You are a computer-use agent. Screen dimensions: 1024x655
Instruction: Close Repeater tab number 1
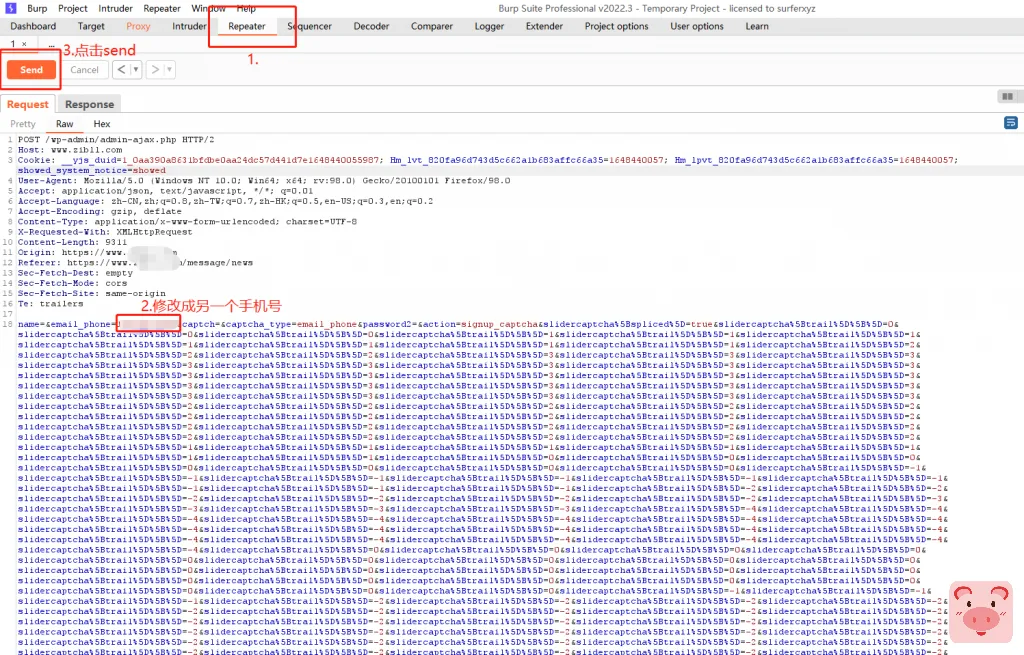point(24,44)
